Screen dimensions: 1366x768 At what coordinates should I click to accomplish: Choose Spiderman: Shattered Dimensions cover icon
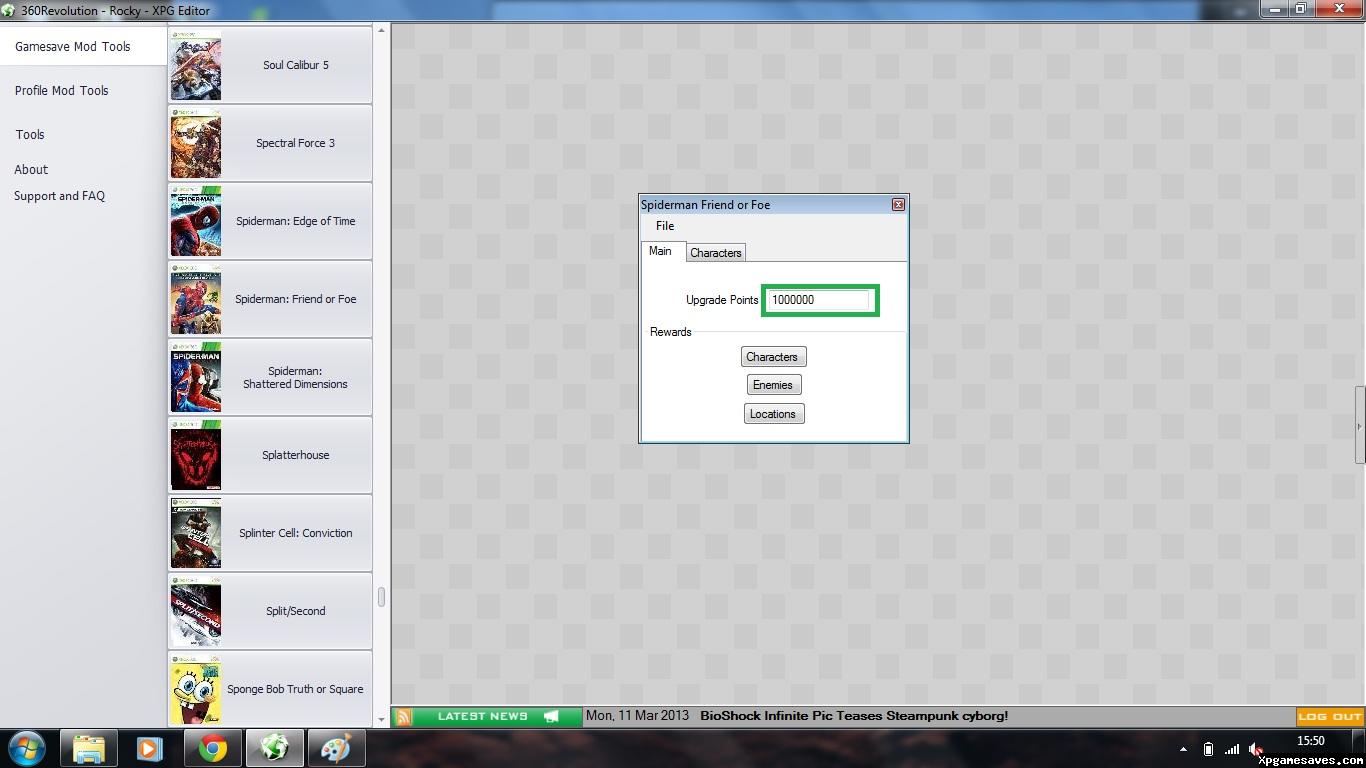[196, 377]
